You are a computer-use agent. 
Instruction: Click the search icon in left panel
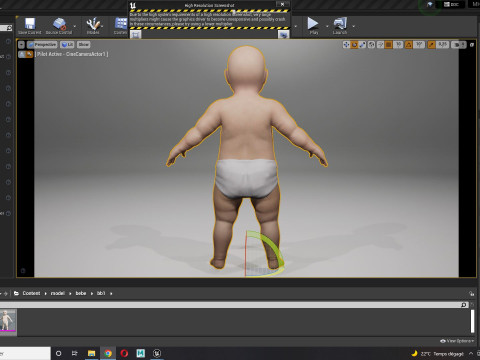[9, 28]
